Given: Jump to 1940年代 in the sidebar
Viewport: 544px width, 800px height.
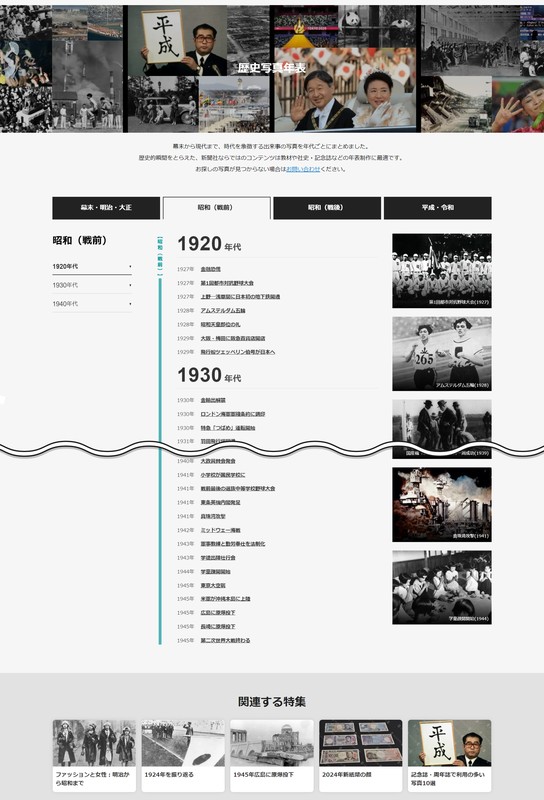Looking at the screenshot, I should pyautogui.click(x=92, y=304).
